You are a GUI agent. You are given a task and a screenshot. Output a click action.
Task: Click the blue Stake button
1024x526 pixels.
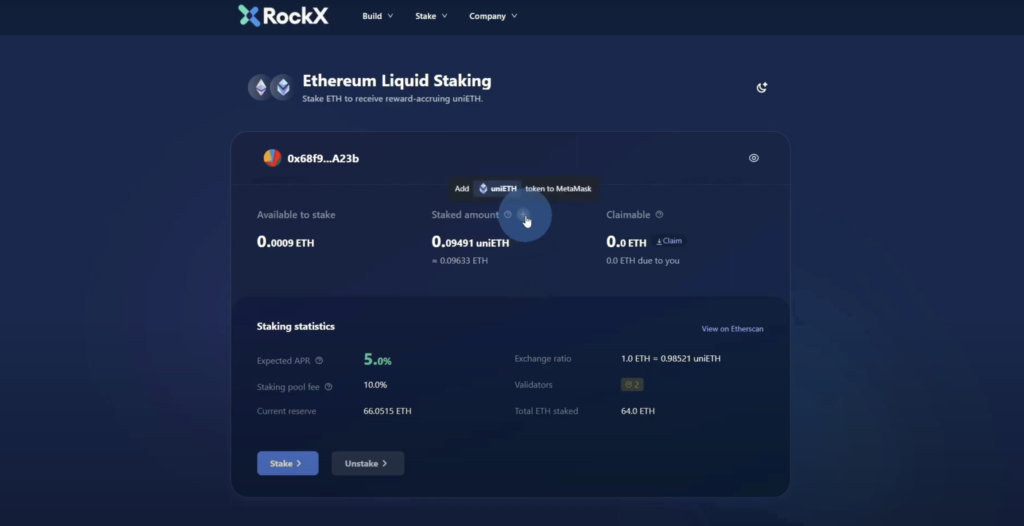point(287,463)
